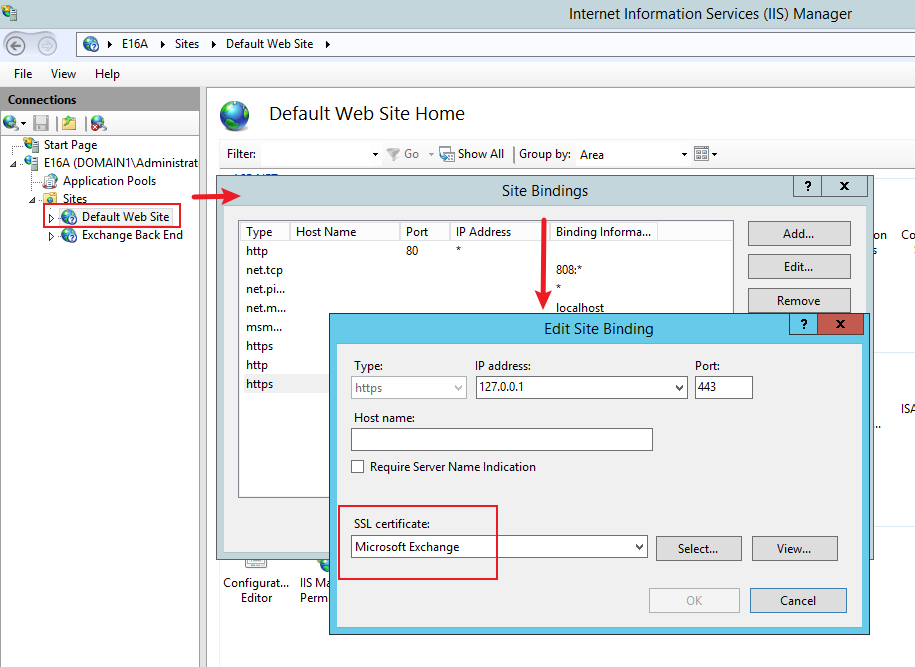Click the Go filter funnel icon
915x667 pixels.
pyautogui.click(x=393, y=154)
